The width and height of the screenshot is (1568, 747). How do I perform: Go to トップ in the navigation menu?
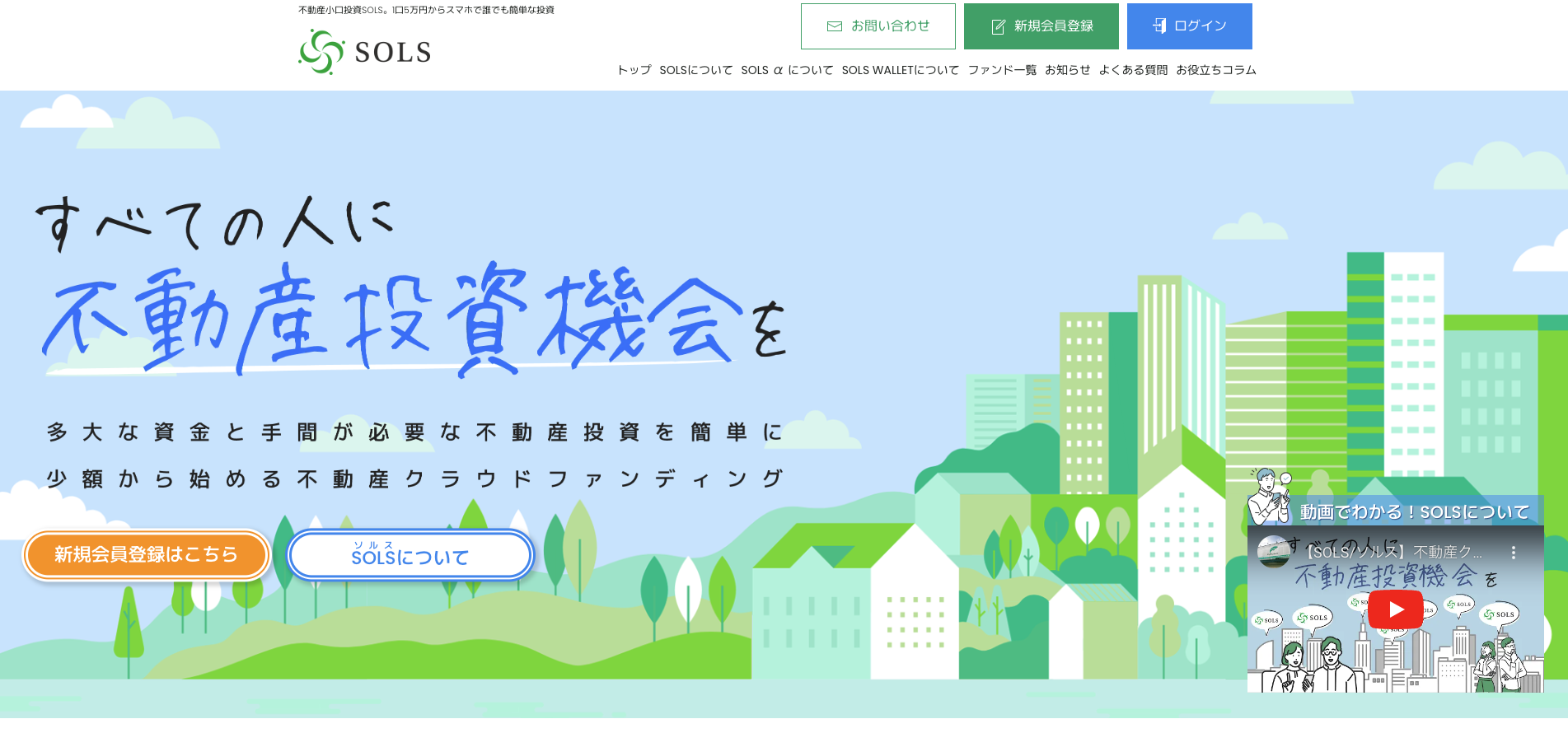click(634, 70)
